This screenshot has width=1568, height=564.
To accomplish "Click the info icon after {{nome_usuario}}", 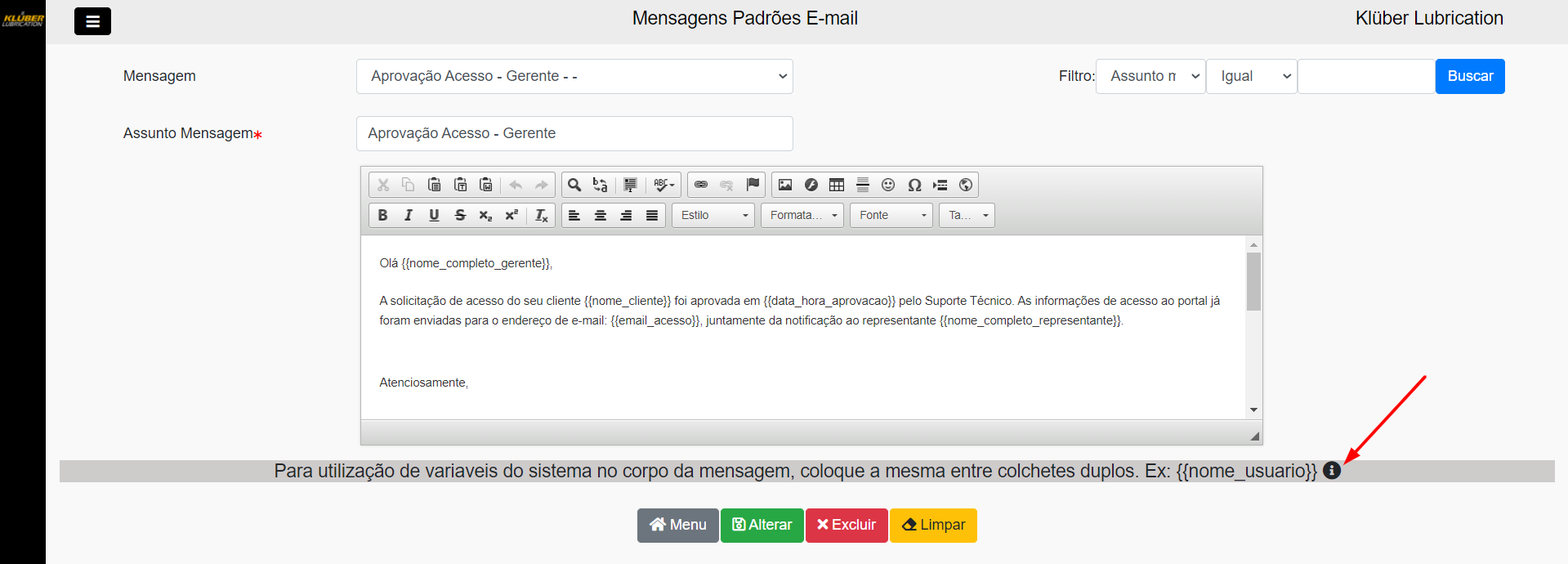I will point(1332,471).
